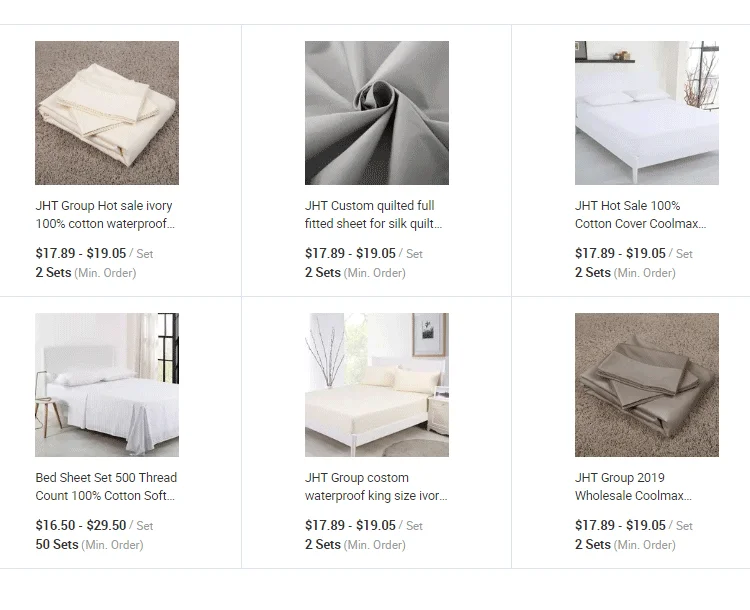Screen dimensions: 750x610
Task: Open the folded ivory cotton sheet set image
Action: click(107, 112)
